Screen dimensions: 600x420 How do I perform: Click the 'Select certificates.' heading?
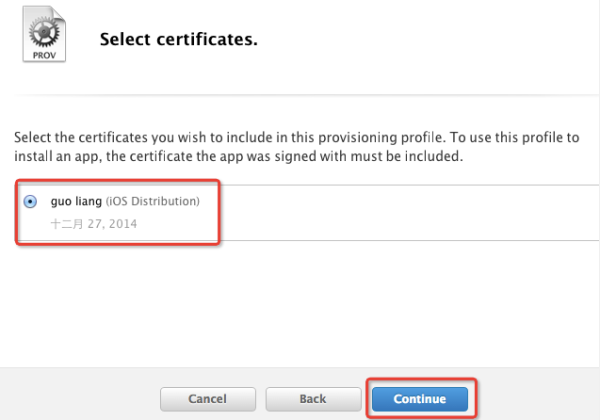[179, 39]
